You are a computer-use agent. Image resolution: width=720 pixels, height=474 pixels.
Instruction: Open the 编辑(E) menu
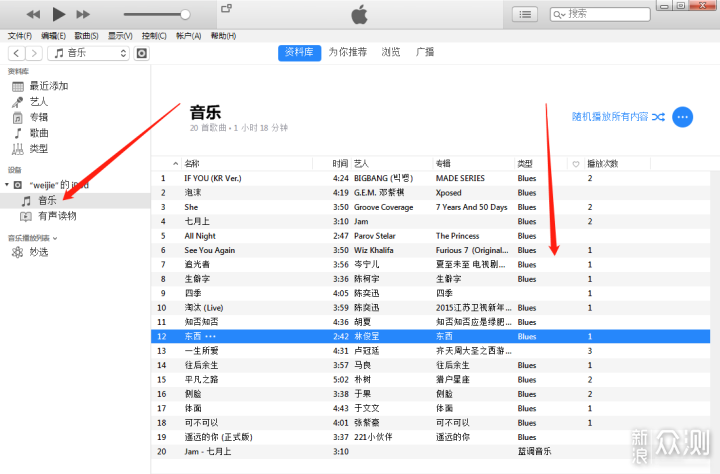[x=53, y=36]
